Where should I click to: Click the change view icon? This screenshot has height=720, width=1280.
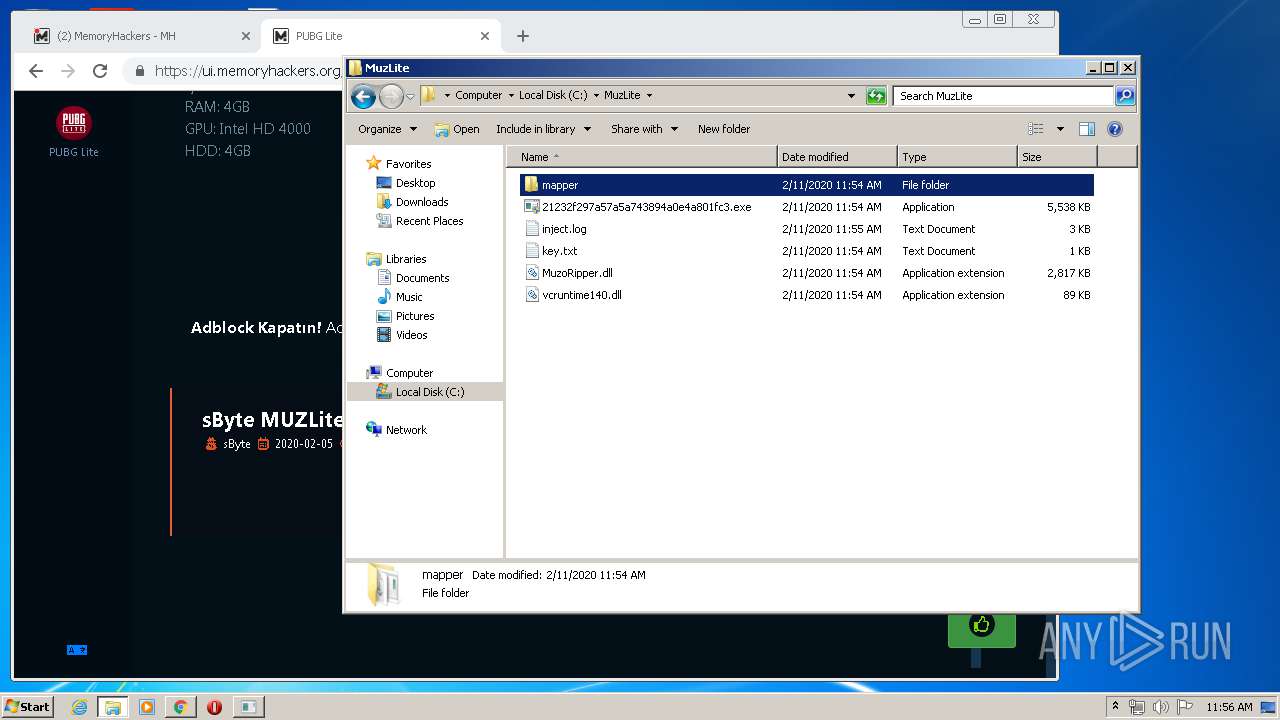point(1036,129)
